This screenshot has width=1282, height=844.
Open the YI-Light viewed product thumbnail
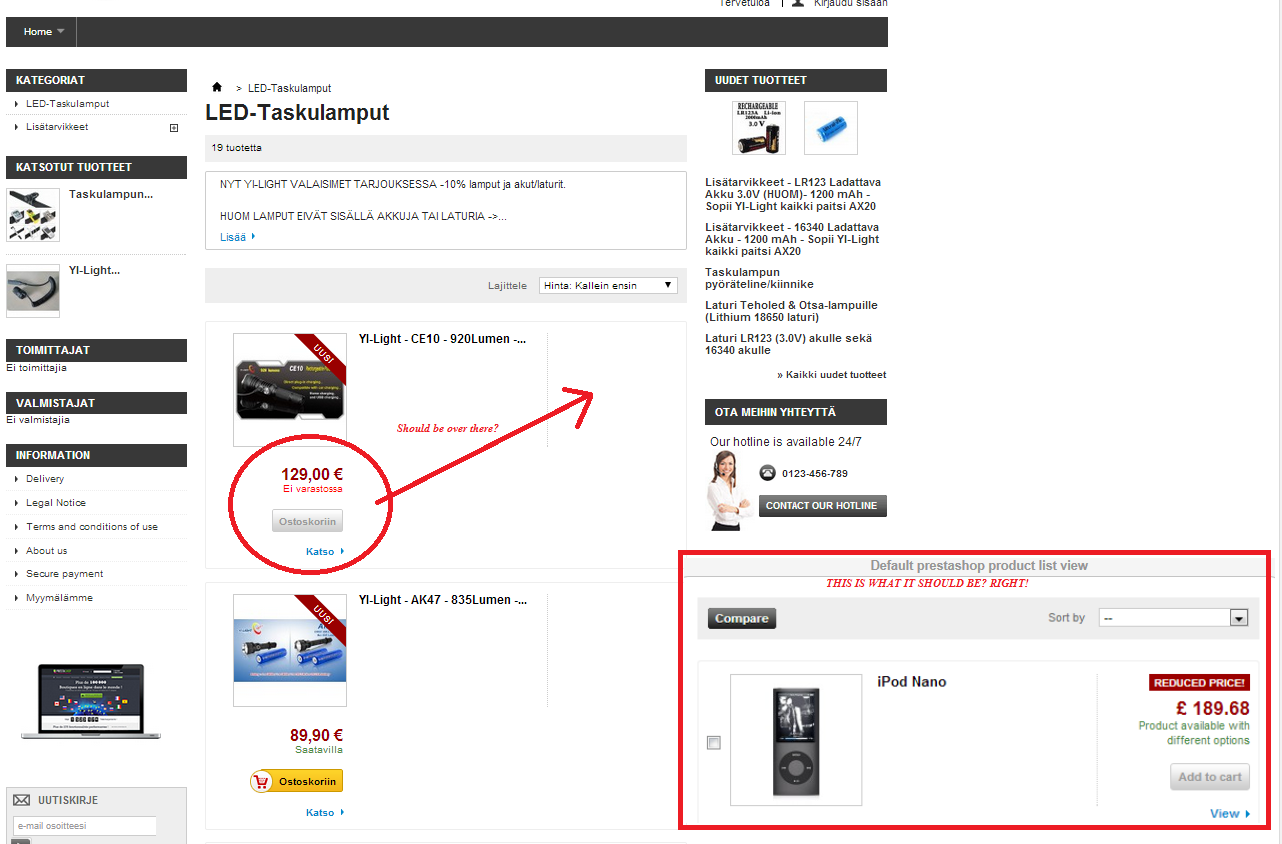tap(32, 289)
